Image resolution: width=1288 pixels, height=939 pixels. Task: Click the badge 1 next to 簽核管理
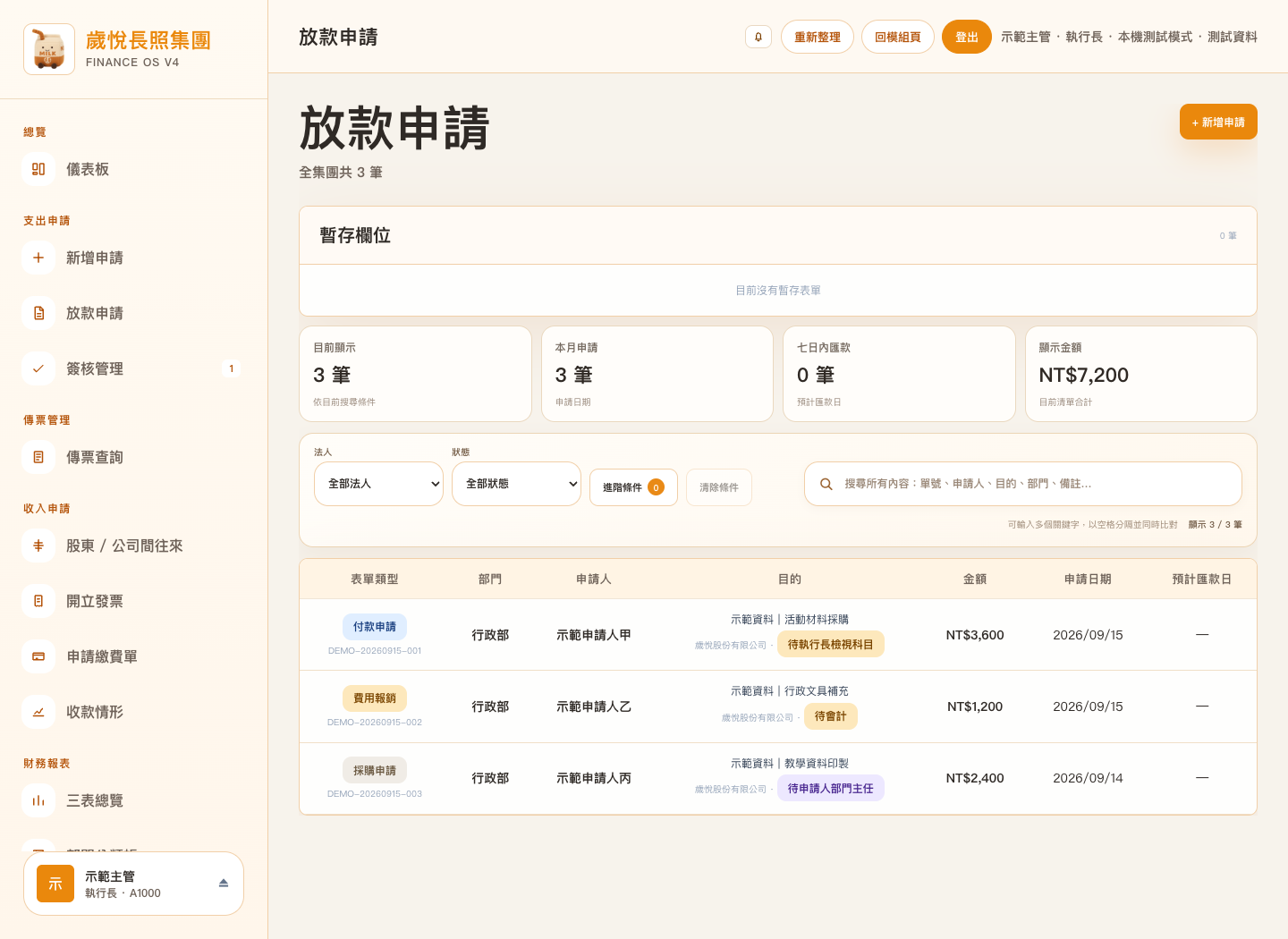click(x=232, y=368)
